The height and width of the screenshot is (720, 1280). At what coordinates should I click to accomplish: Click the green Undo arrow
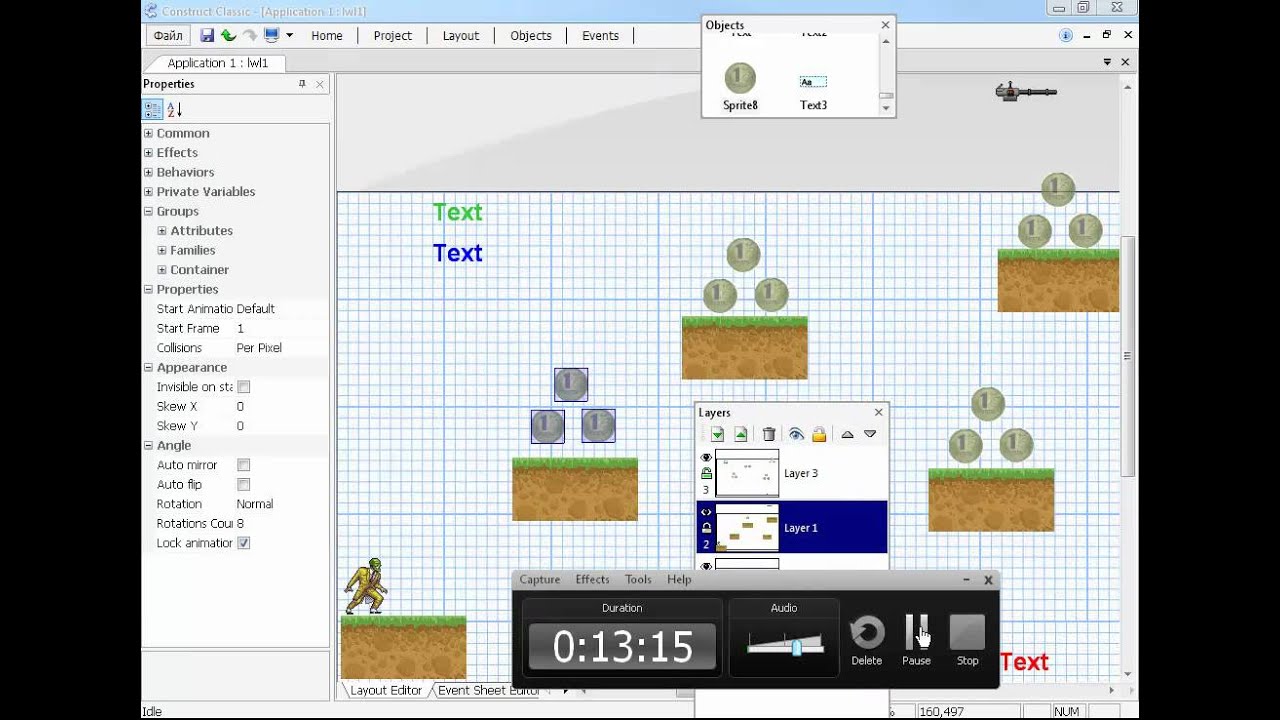[x=228, y=35]
